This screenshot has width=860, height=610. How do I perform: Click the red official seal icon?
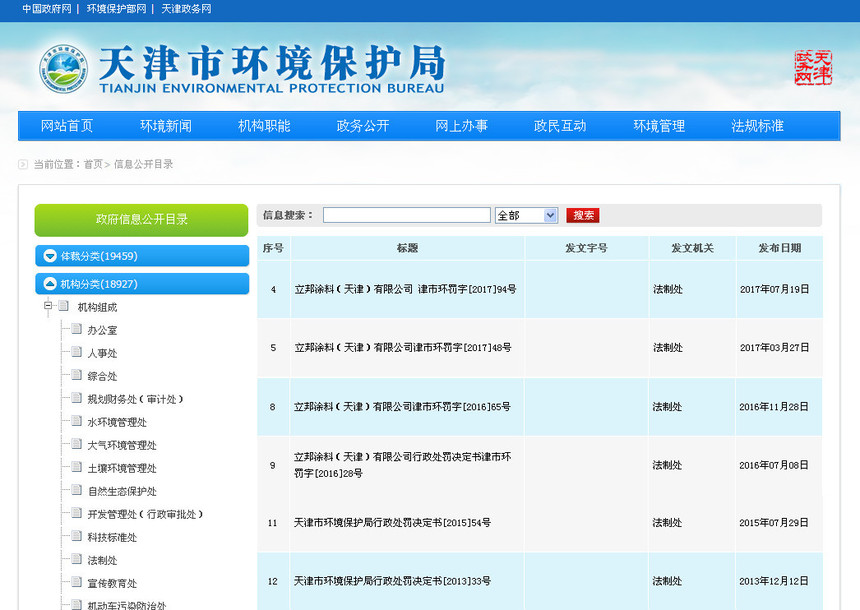pyautogui.click(x=815, y=66)
